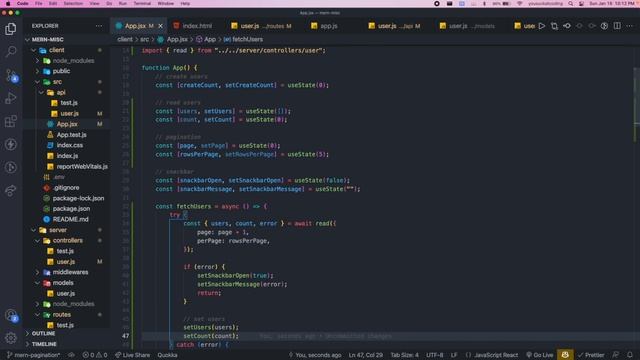Open the View menu
This screenshot has width=640, height=360.
[94, 4]
